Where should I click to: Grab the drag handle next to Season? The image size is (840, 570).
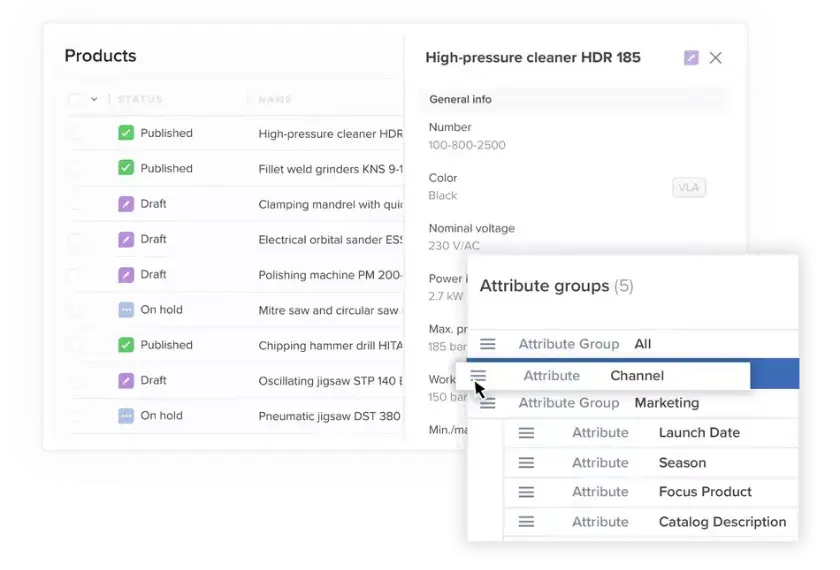click(x=526, y=463)
